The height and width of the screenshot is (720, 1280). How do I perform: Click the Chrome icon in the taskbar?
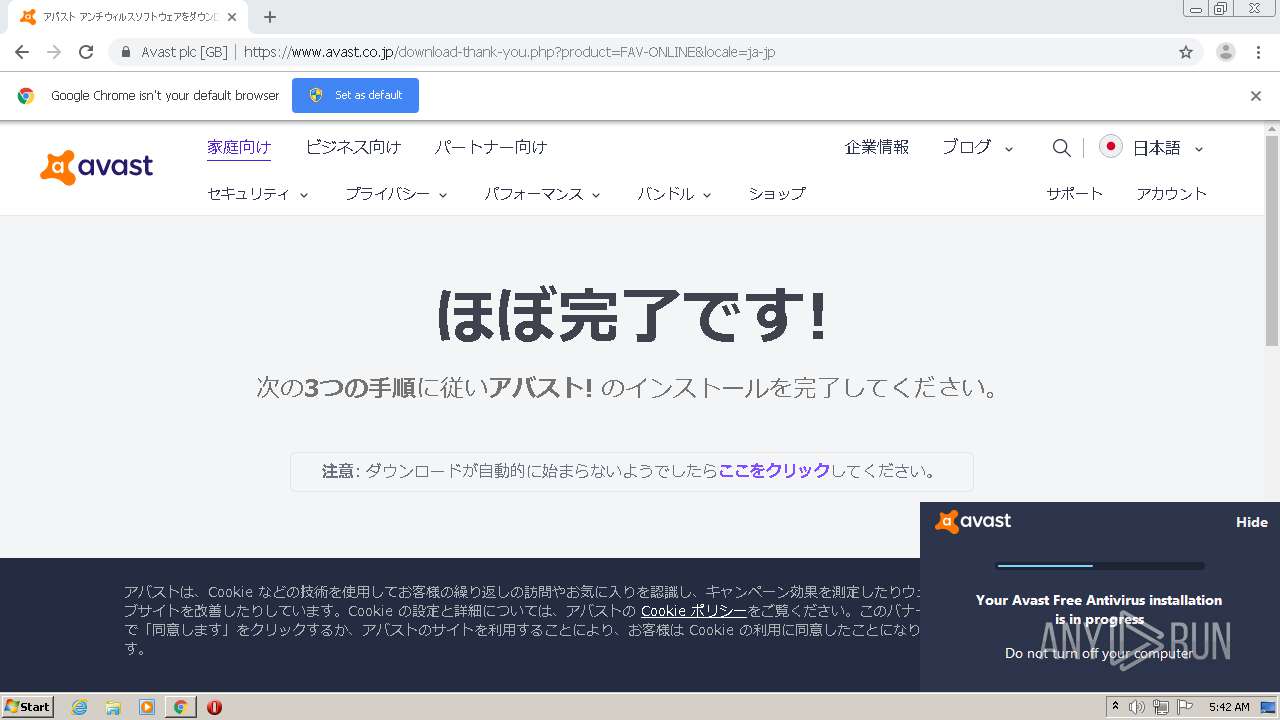coord(180,707)
